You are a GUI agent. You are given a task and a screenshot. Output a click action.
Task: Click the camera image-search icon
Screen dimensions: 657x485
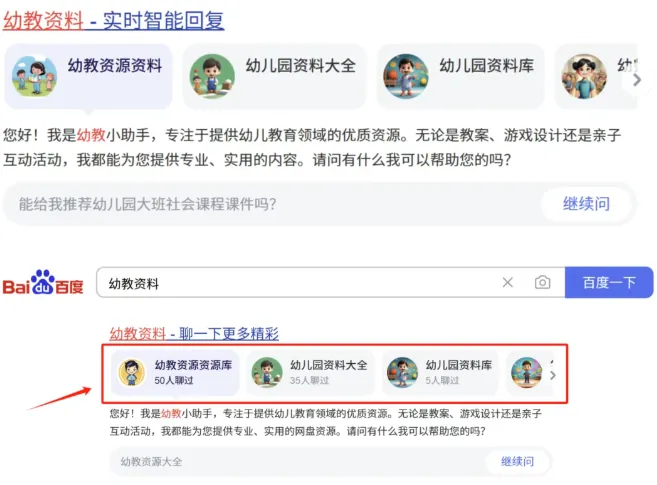[542, 282]
